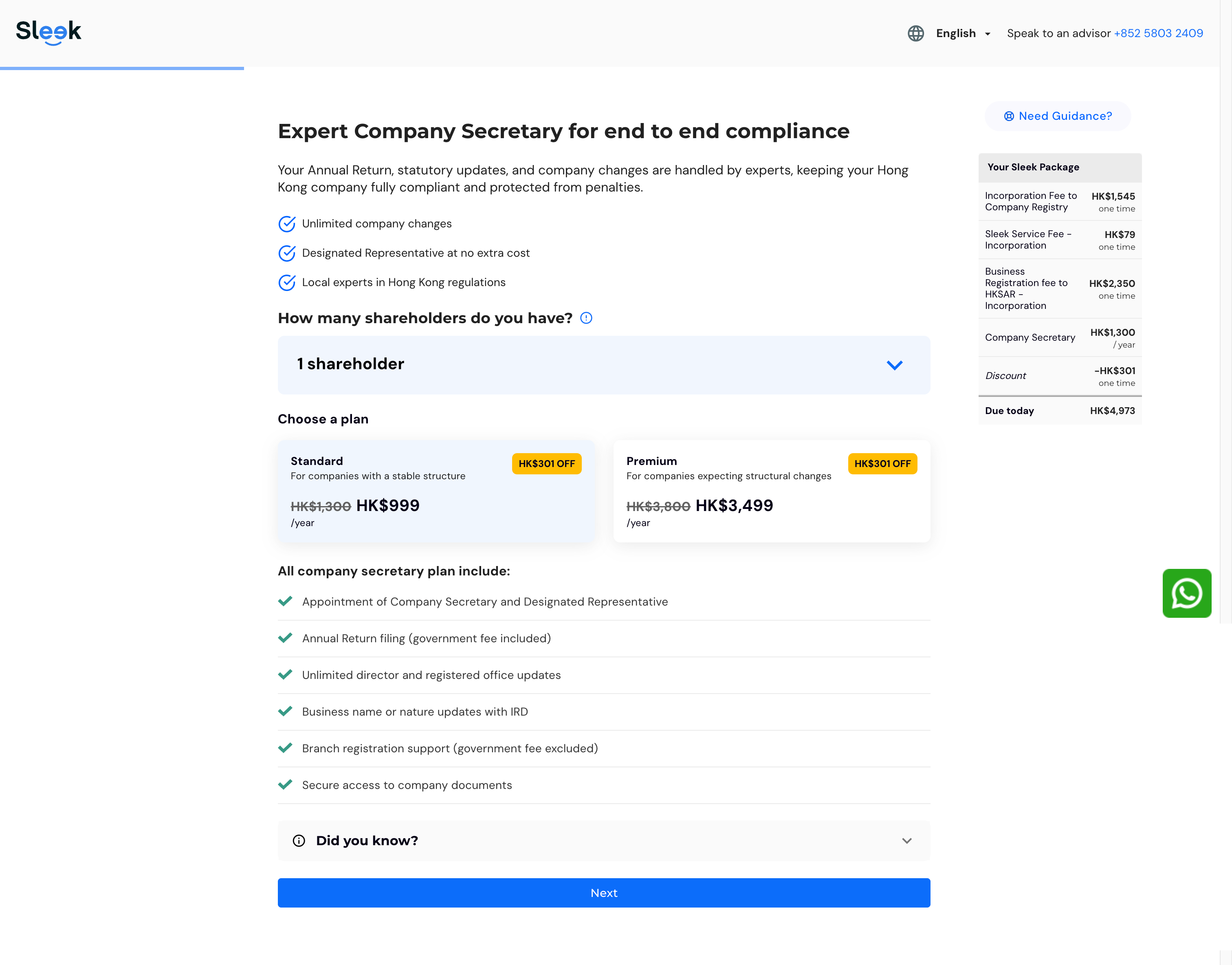Open WhatsApp chat icon
This screenshot has width=1232, height=965.
point(1186,593)
